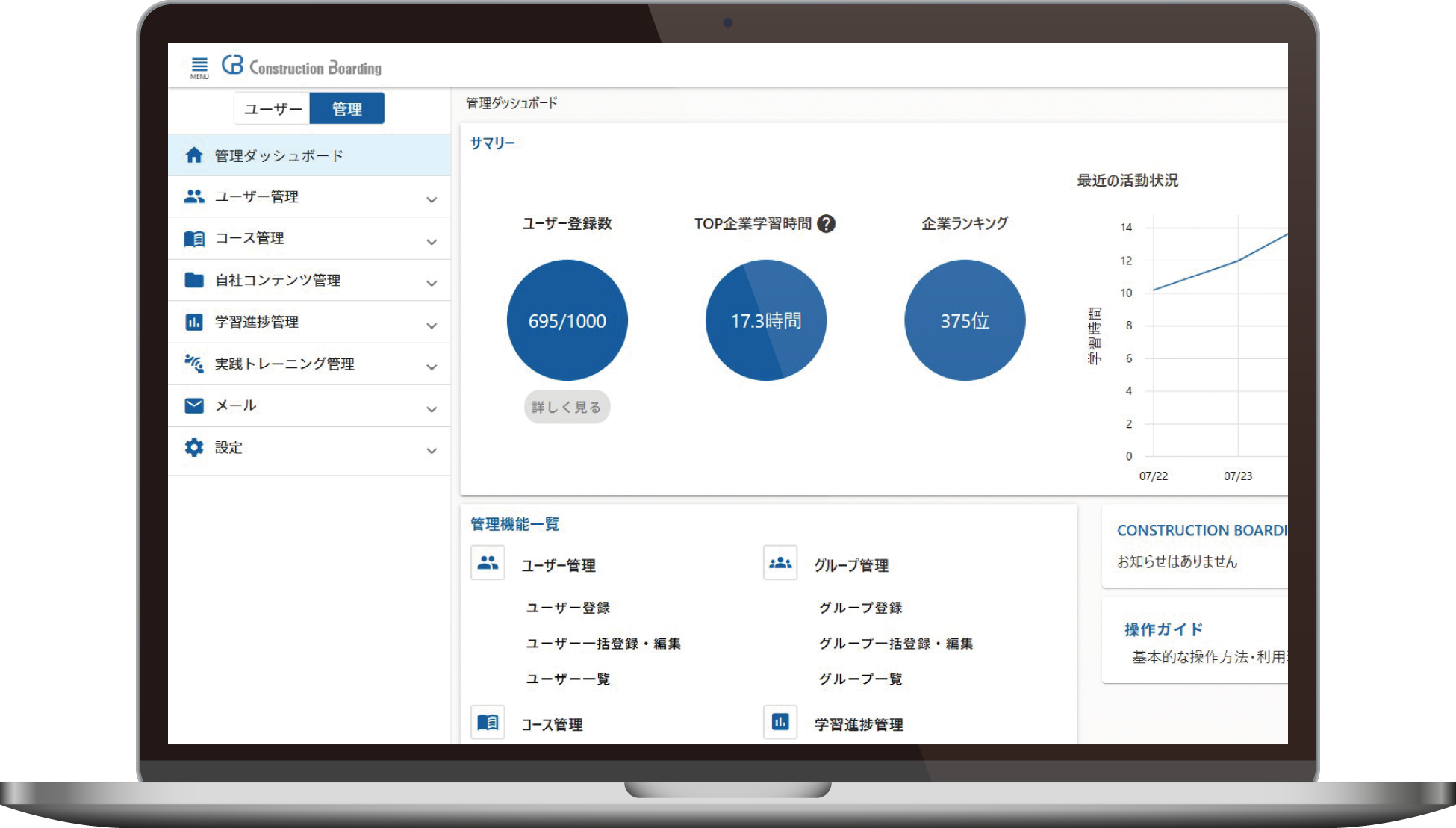Open the グループ一覧 link
Image resolution: width=1456 pixels, height=828 pixels.
tap(860, 679)
